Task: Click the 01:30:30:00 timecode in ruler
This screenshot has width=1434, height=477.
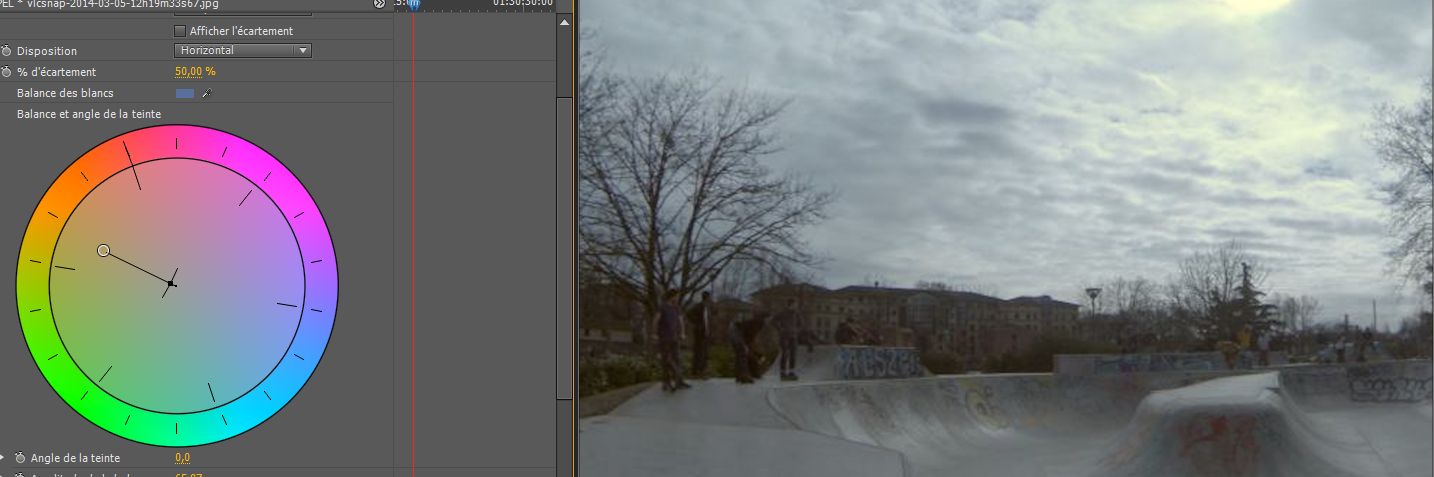Action: click(x=523, y=4)
